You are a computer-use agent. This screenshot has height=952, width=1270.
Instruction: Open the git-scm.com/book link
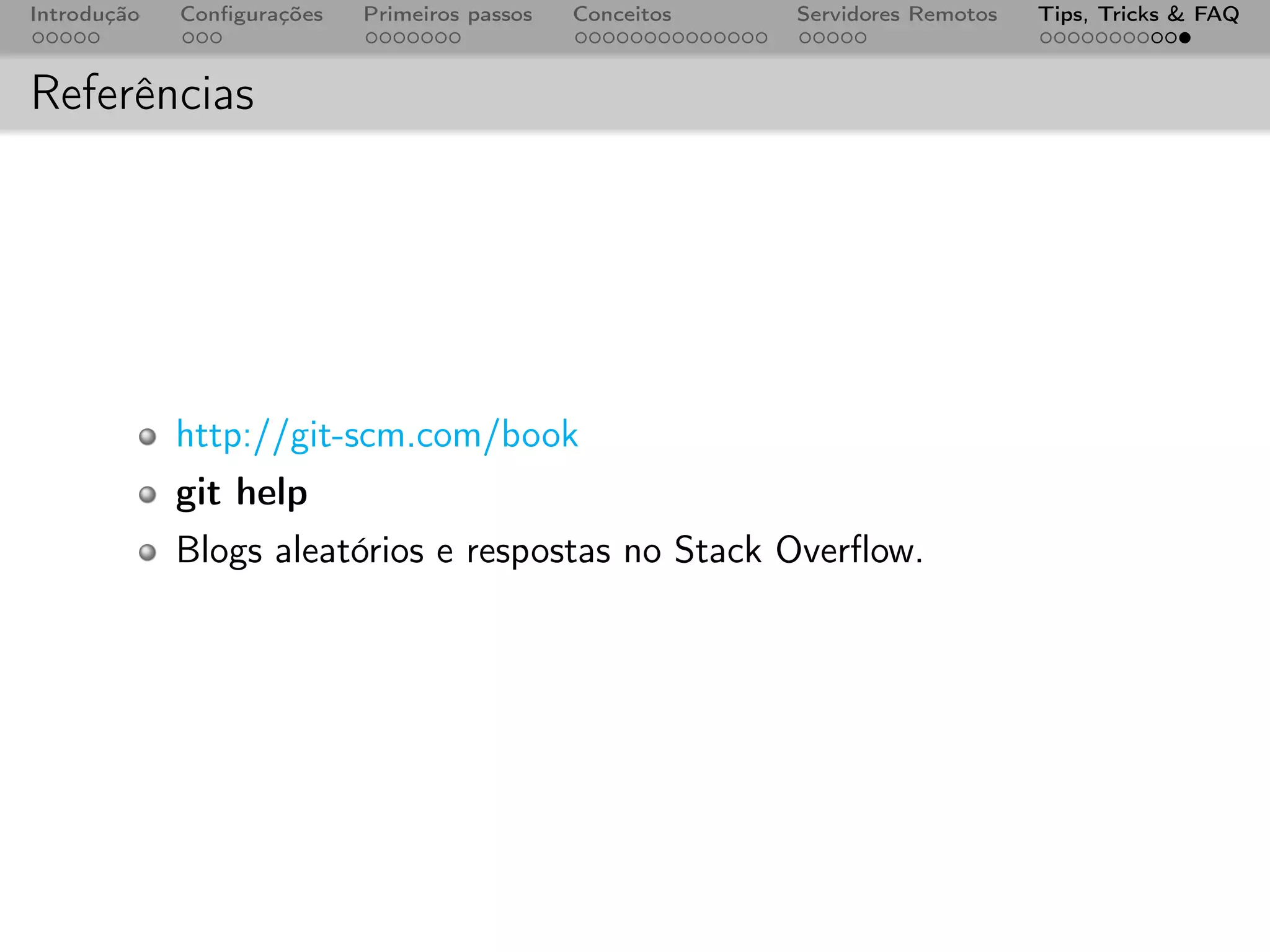click(x=377, y=434)
